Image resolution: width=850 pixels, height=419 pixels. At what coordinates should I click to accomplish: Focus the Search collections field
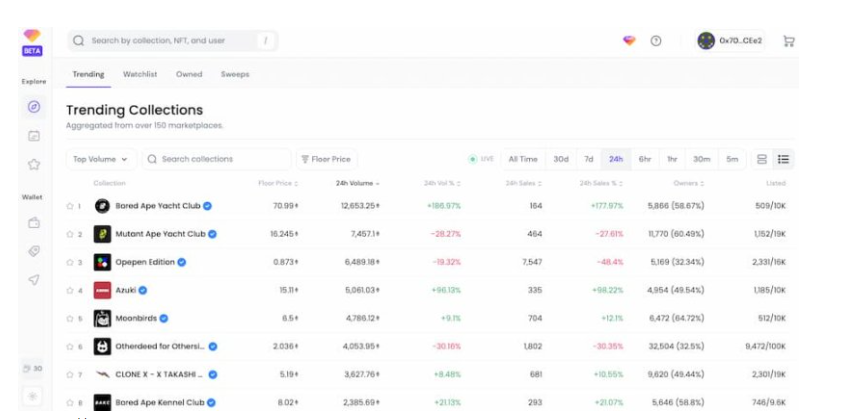(x=216, y=159)
